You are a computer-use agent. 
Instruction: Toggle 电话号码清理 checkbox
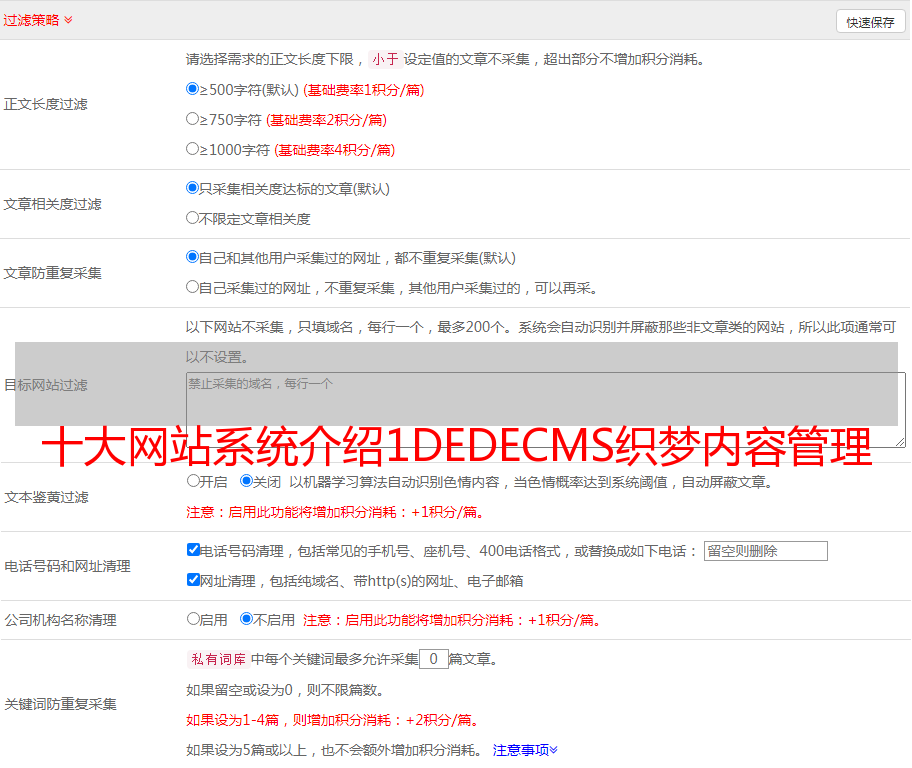tap(194, 550)
